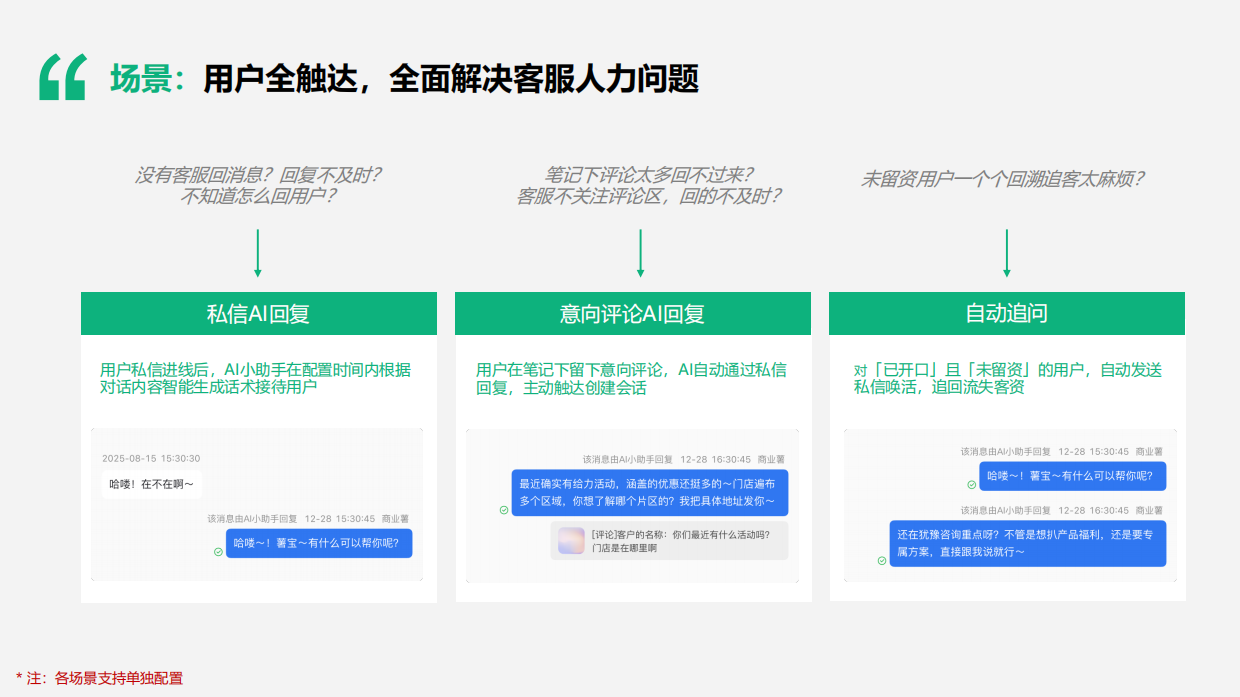
Task: Click the check icon beside 哈喽 bubble in 自动追问 card
Action: [971, 484]
